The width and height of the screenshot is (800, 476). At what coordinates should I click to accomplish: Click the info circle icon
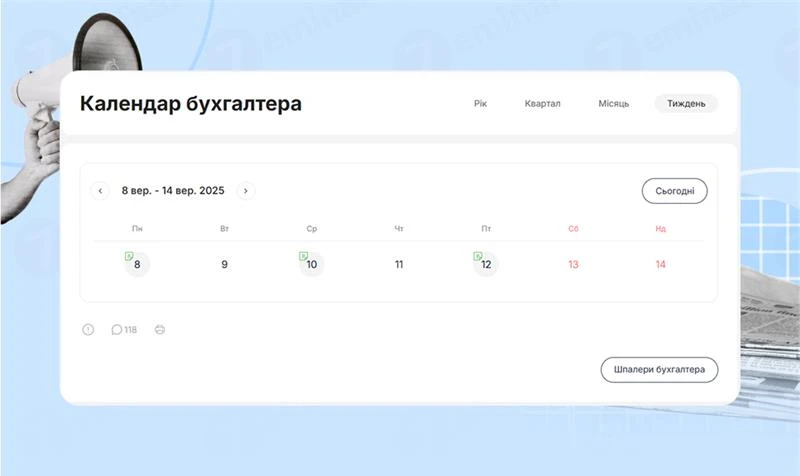[x=88, y=330]
